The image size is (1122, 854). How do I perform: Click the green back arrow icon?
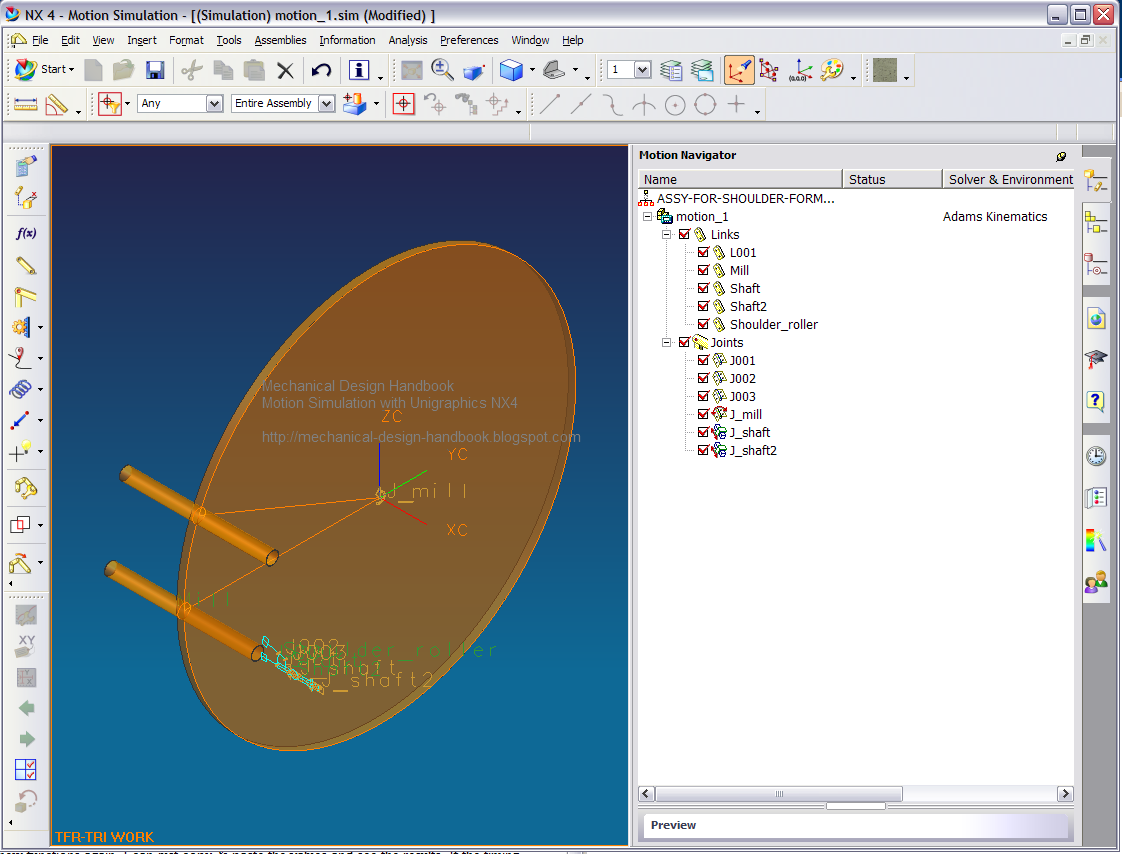click(x=26, y=708)
